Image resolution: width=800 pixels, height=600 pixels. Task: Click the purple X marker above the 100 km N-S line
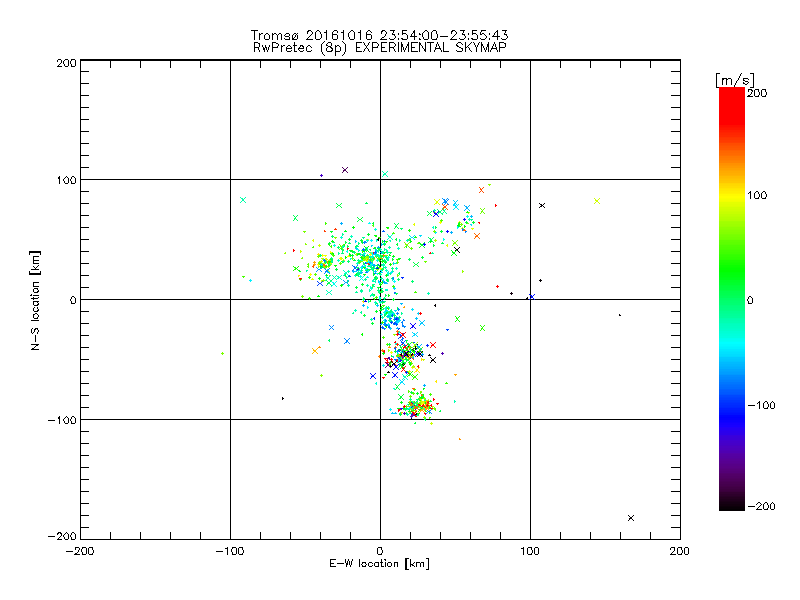(345, 170)
